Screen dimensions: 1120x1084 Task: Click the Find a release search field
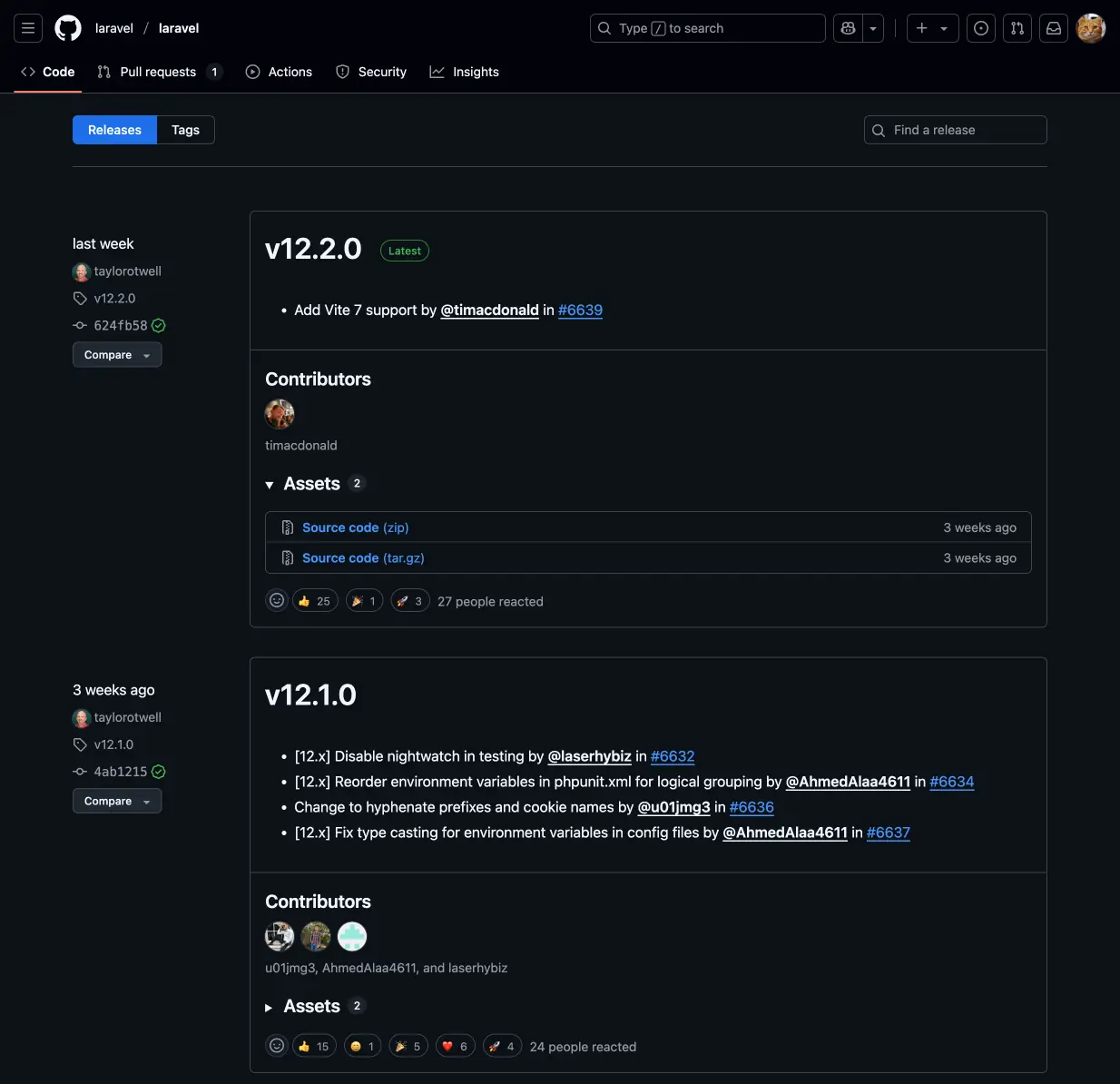954,130
